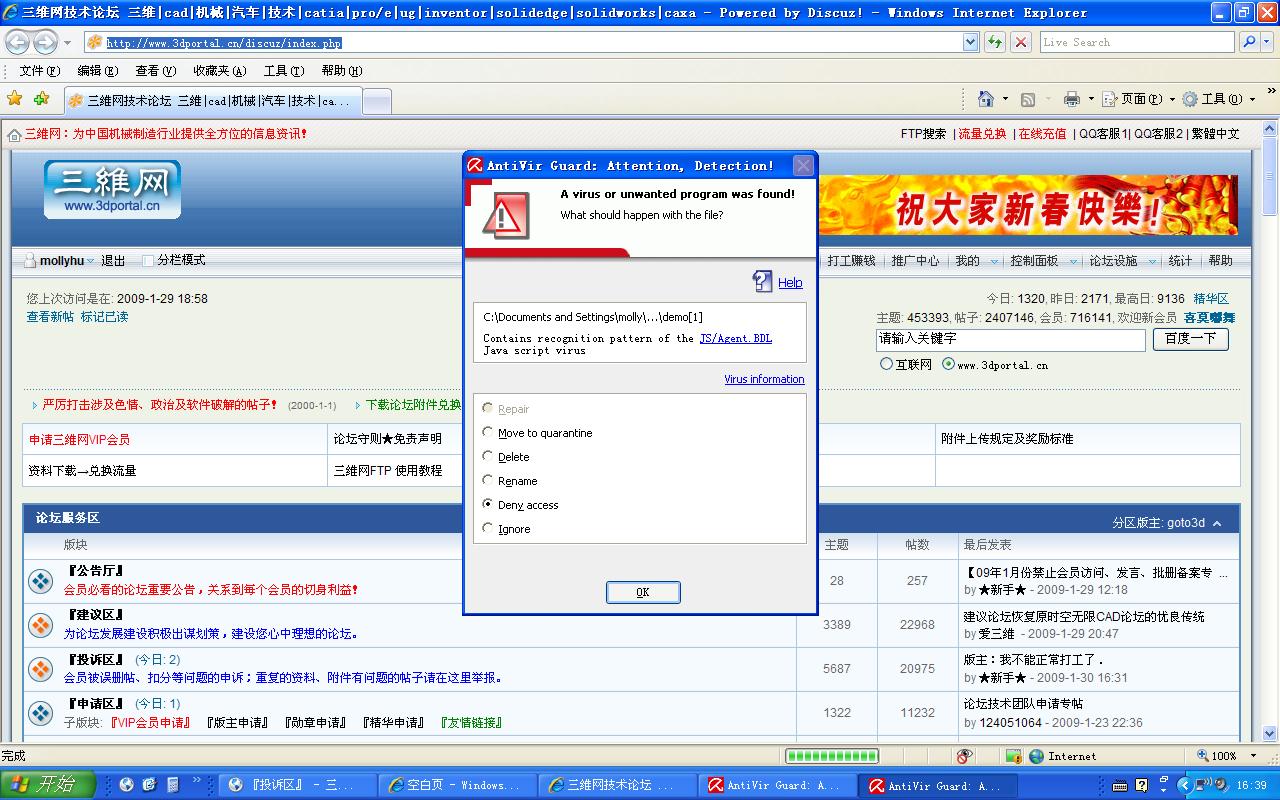Viewport: 1280px width, 800px height.
Task: Click the Refresh page icon
Action: (995, 42)
